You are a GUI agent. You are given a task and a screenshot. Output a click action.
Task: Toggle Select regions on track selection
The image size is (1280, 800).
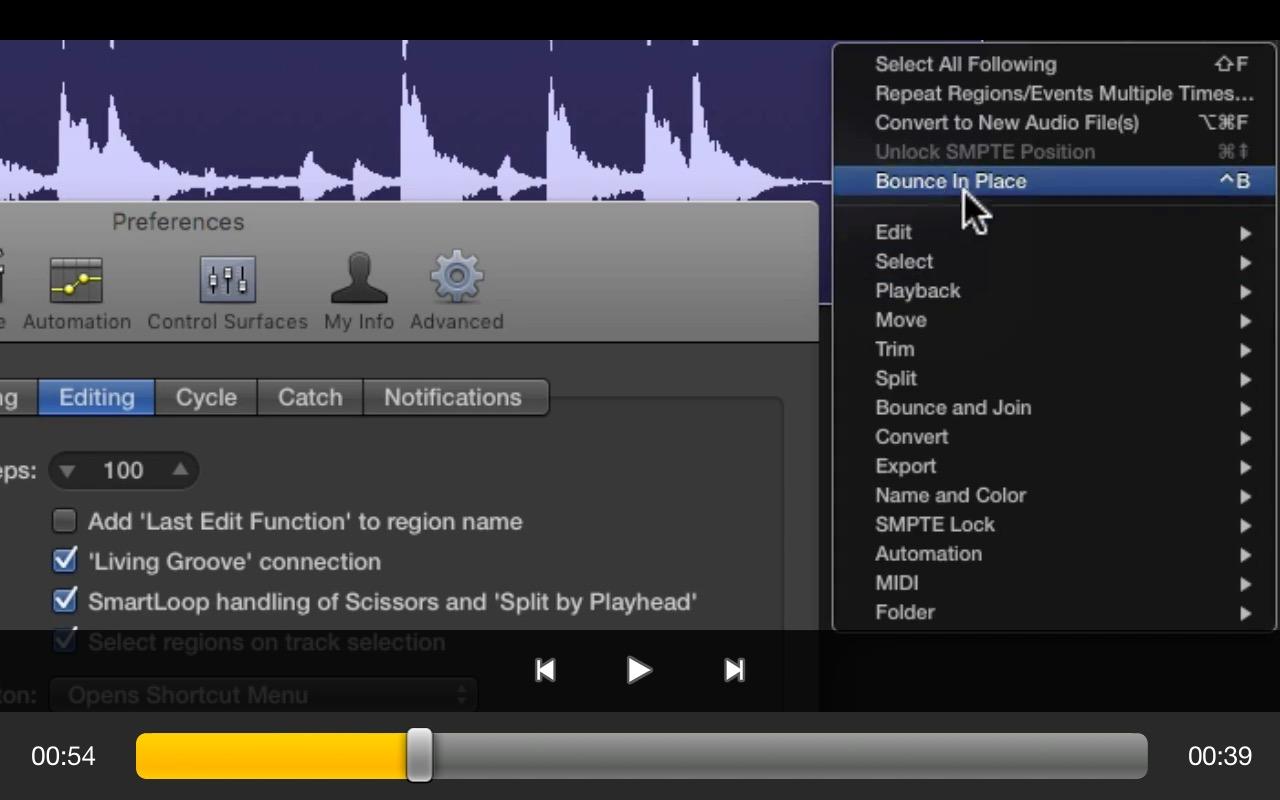click(65, 641)
